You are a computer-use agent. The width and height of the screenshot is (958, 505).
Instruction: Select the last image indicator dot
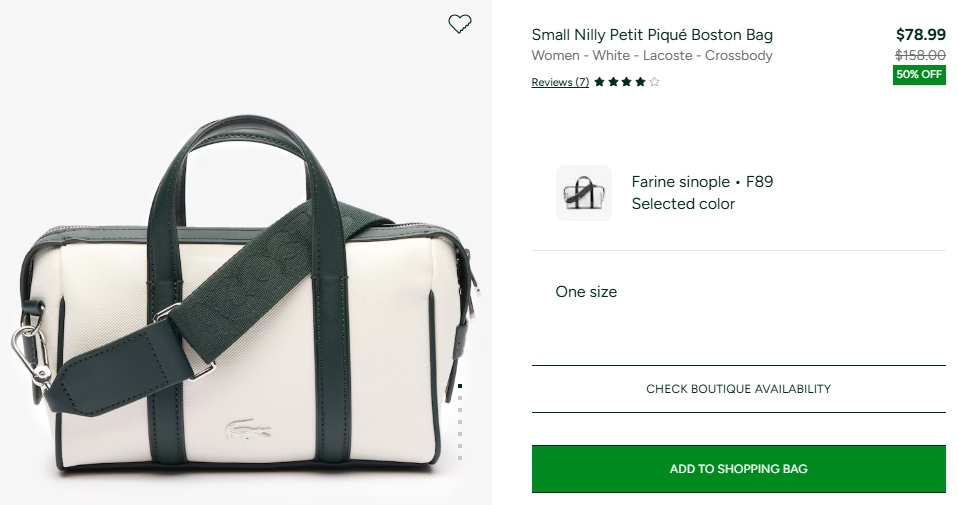coord(460,457)
